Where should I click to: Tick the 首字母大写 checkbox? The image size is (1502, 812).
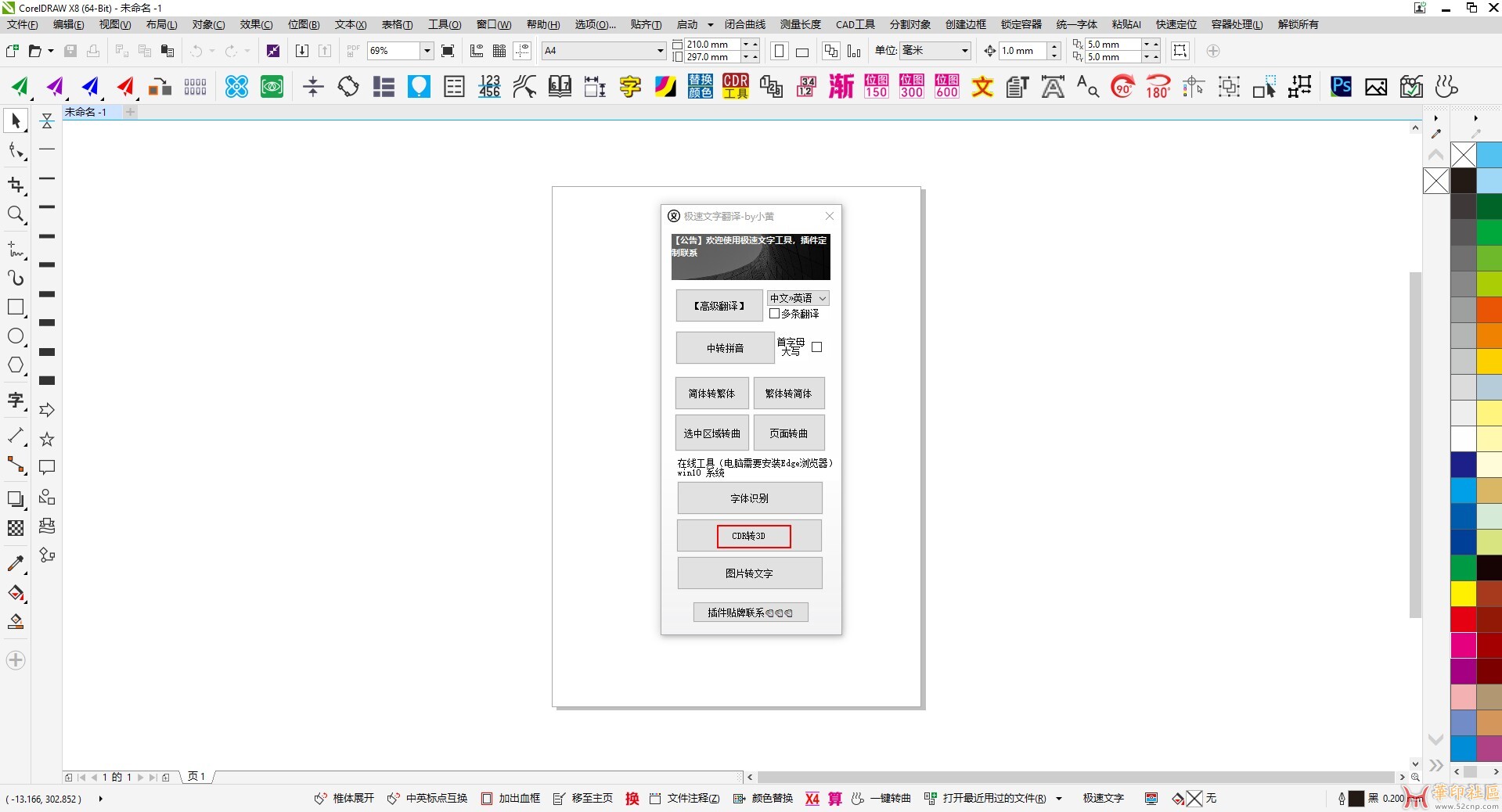pyautogui.click(x=817, y=347)
